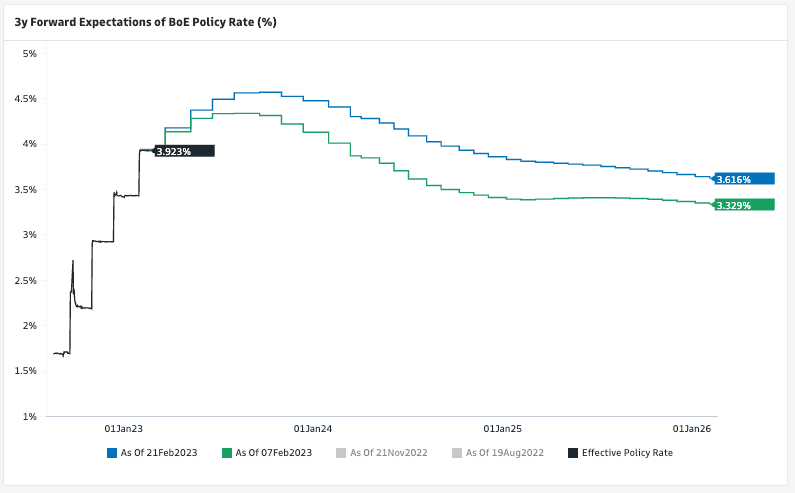Image resolution: width=795 pixels, height=493 pixels.
Task: Click the grey swatch for 19Aug2022 series
Action: pyautogui.click(x=458, y=453)
